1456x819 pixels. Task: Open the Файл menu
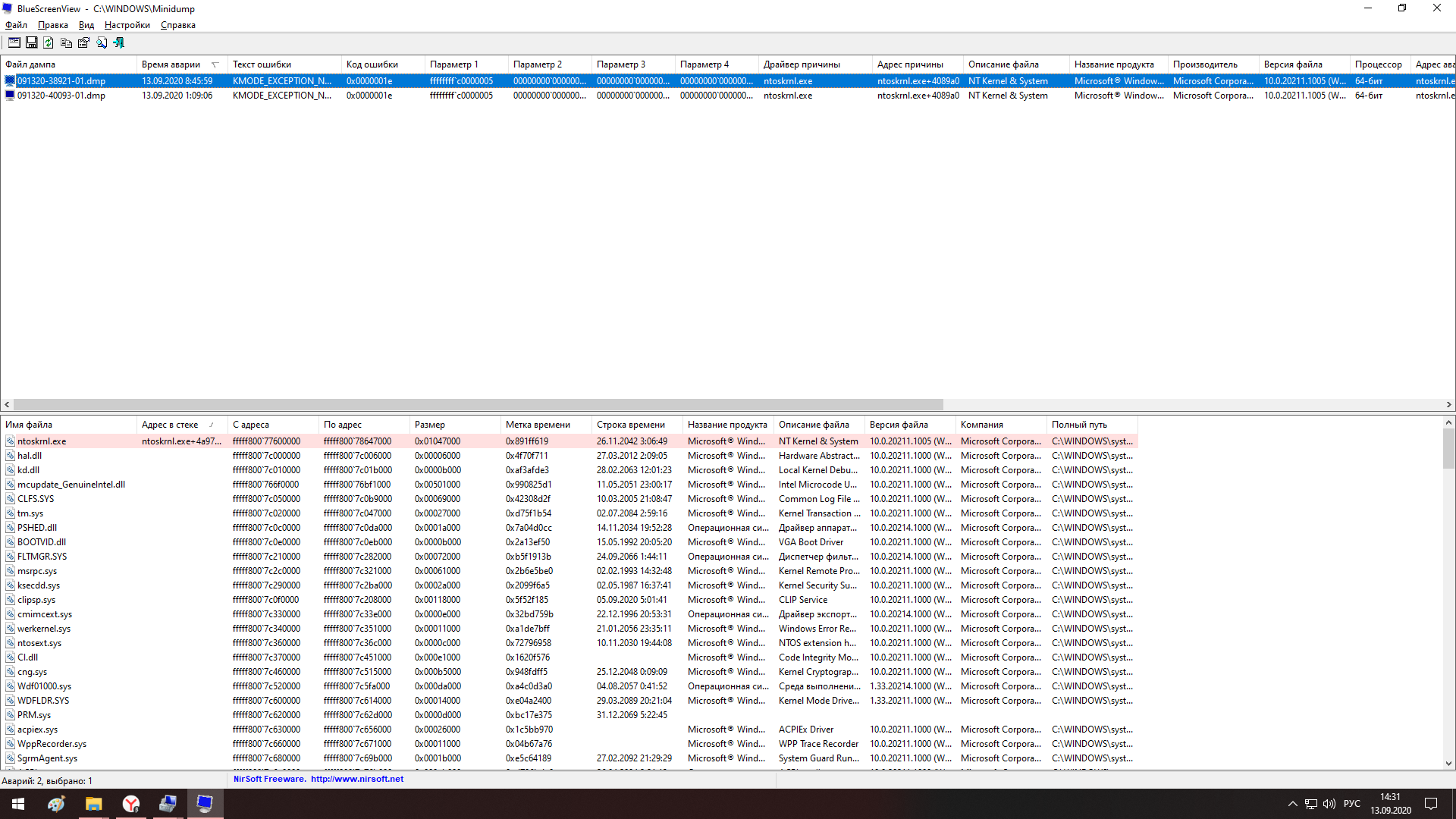[x=16, y=25]
